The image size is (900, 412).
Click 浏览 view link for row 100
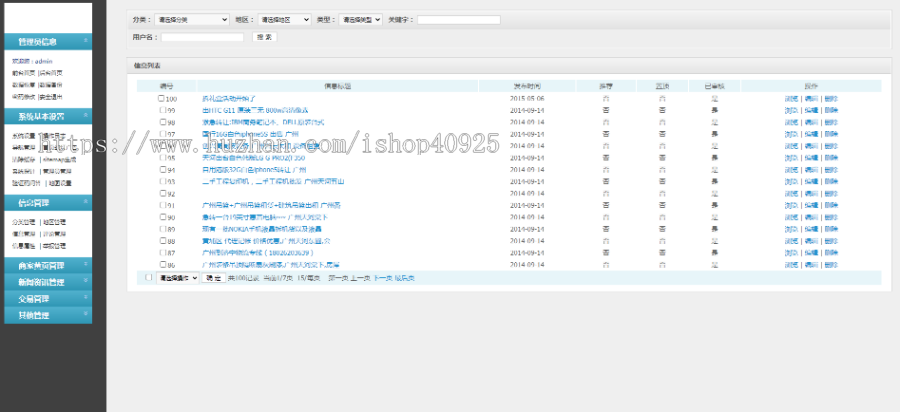click(x=792, y=99)
